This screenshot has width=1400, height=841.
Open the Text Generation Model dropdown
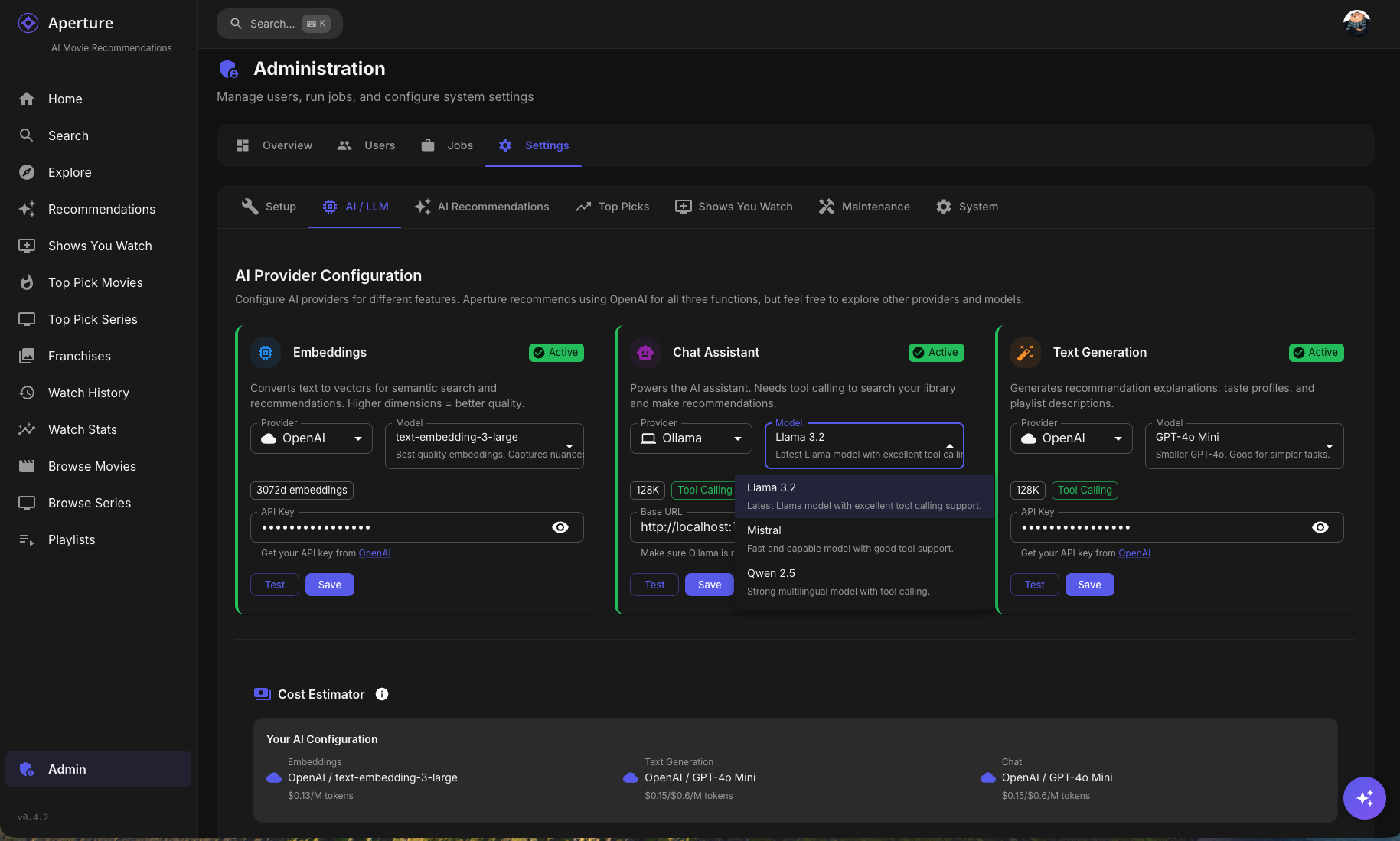point(1244,445)
